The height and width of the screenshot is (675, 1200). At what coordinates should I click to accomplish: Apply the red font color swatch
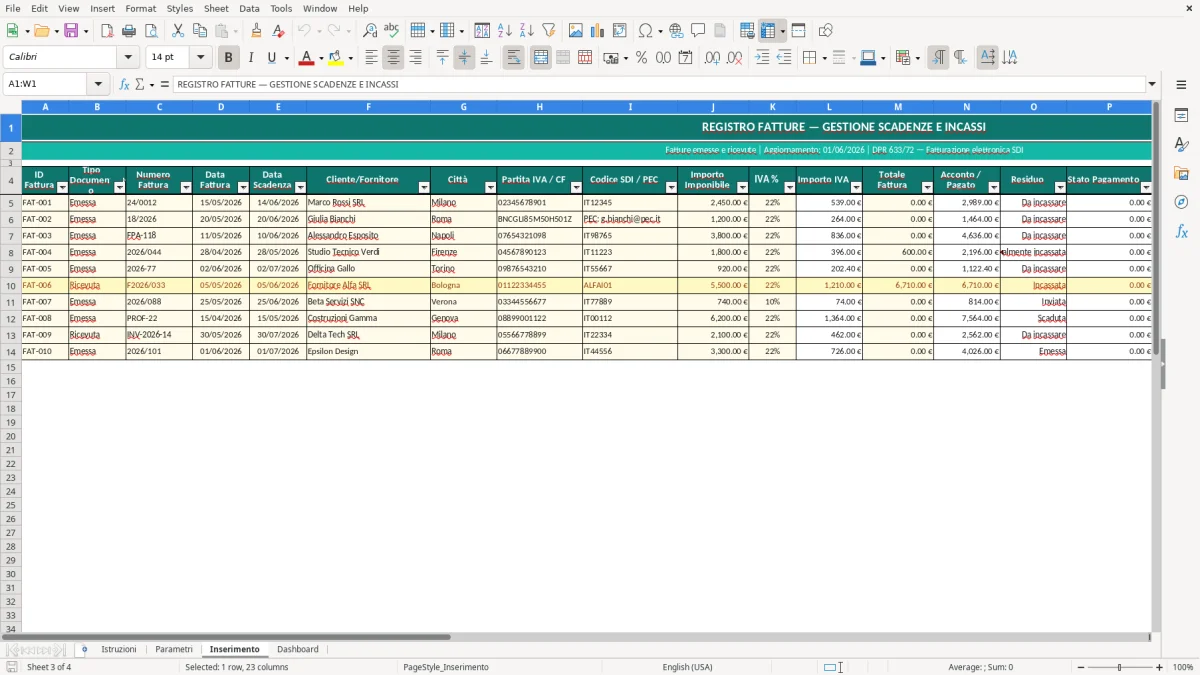pyautogui.click(x=306, y=58)
